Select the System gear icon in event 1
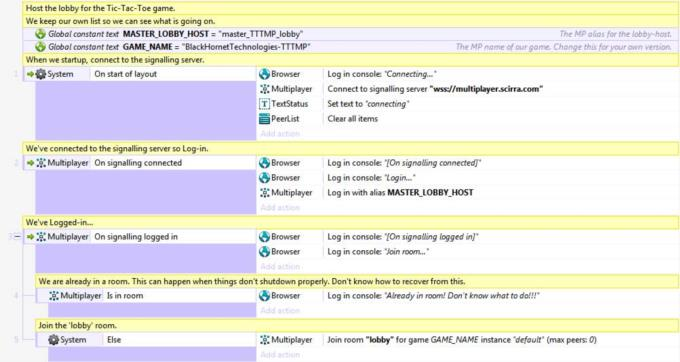The width and height of the screenshot is (680, 362). (x=41, y=74)
